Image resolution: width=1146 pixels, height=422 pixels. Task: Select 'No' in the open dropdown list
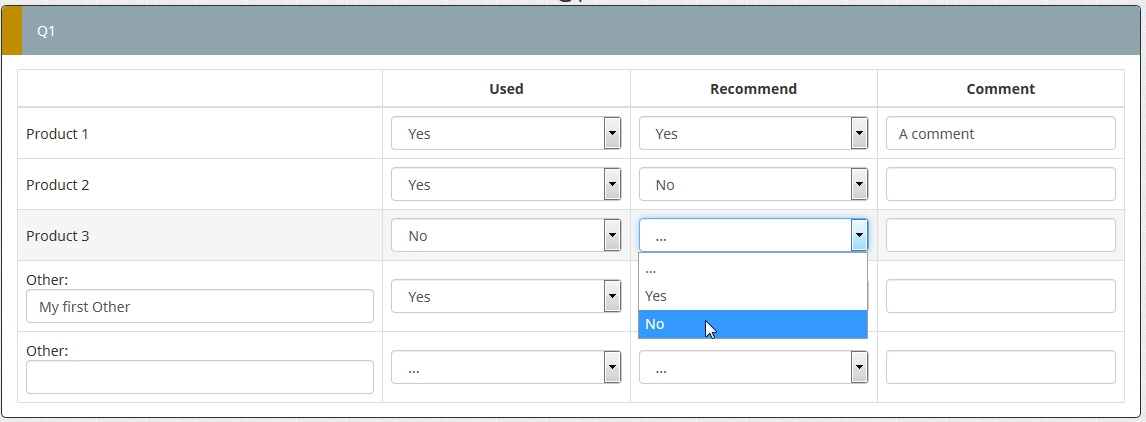point(752,324)
